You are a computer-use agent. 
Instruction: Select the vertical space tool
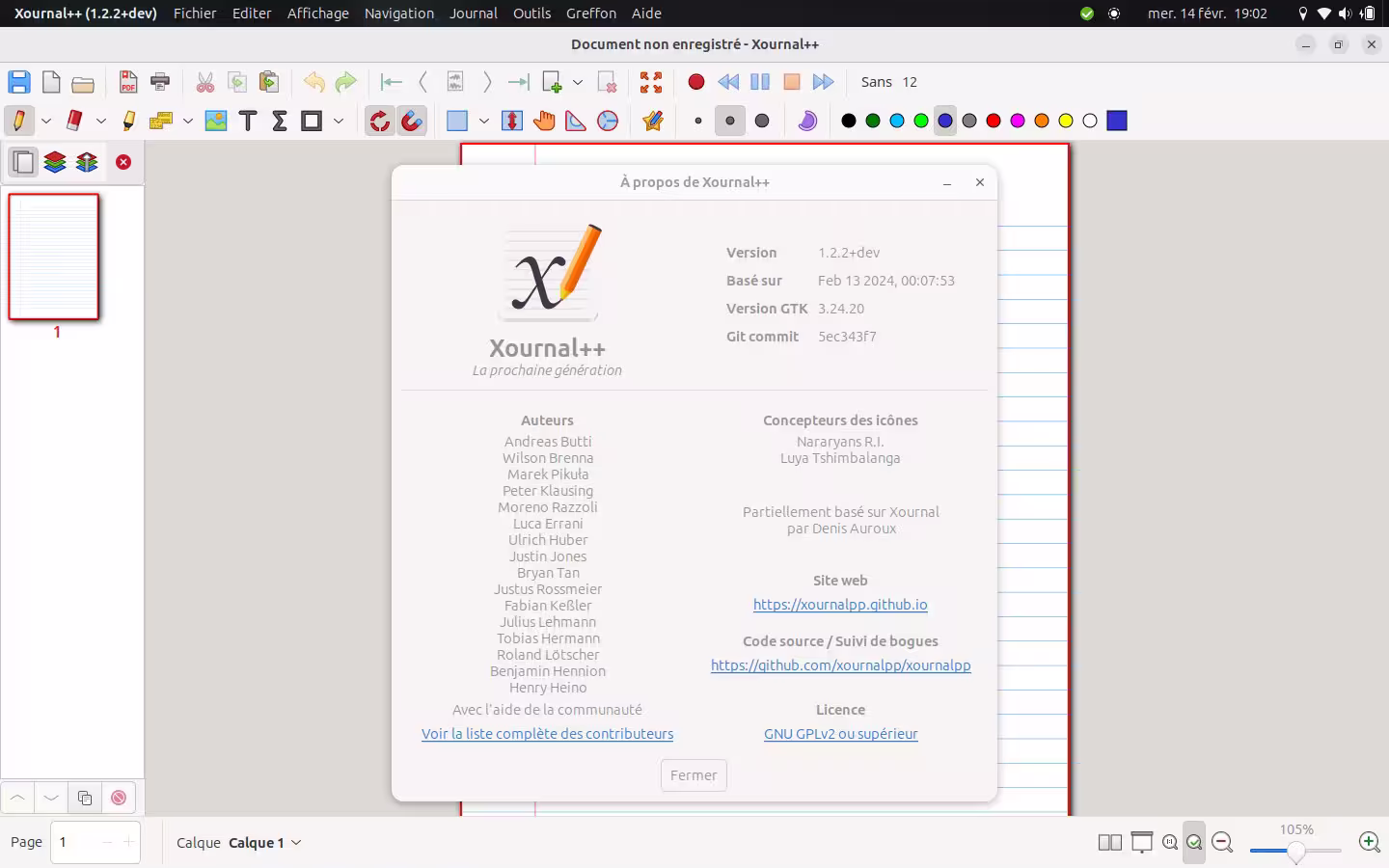(512, 121)
